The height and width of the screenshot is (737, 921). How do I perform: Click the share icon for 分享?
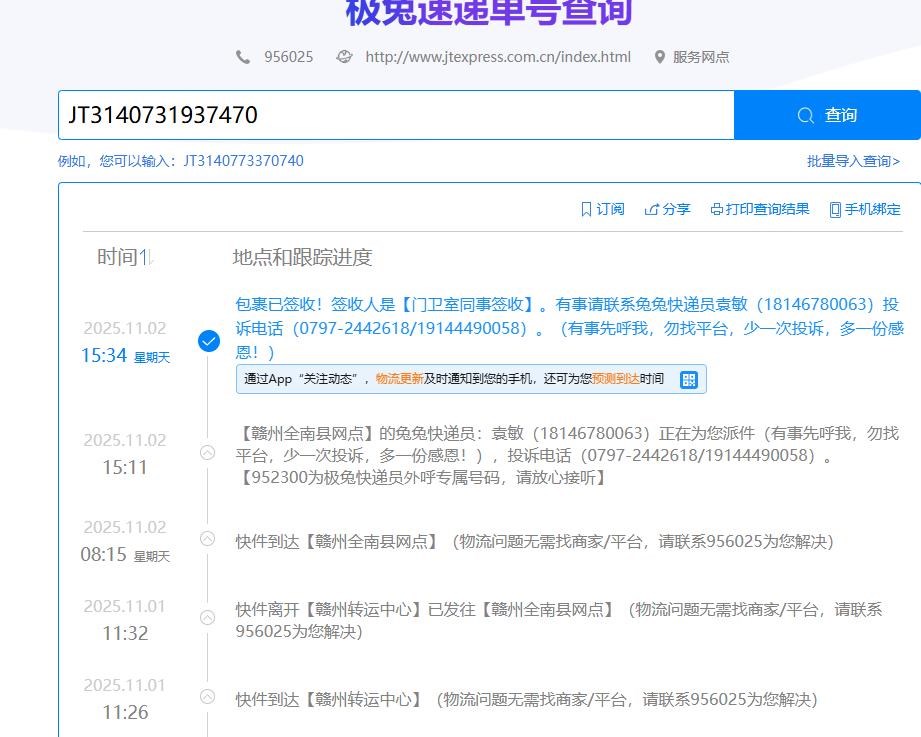click(652, 209)
